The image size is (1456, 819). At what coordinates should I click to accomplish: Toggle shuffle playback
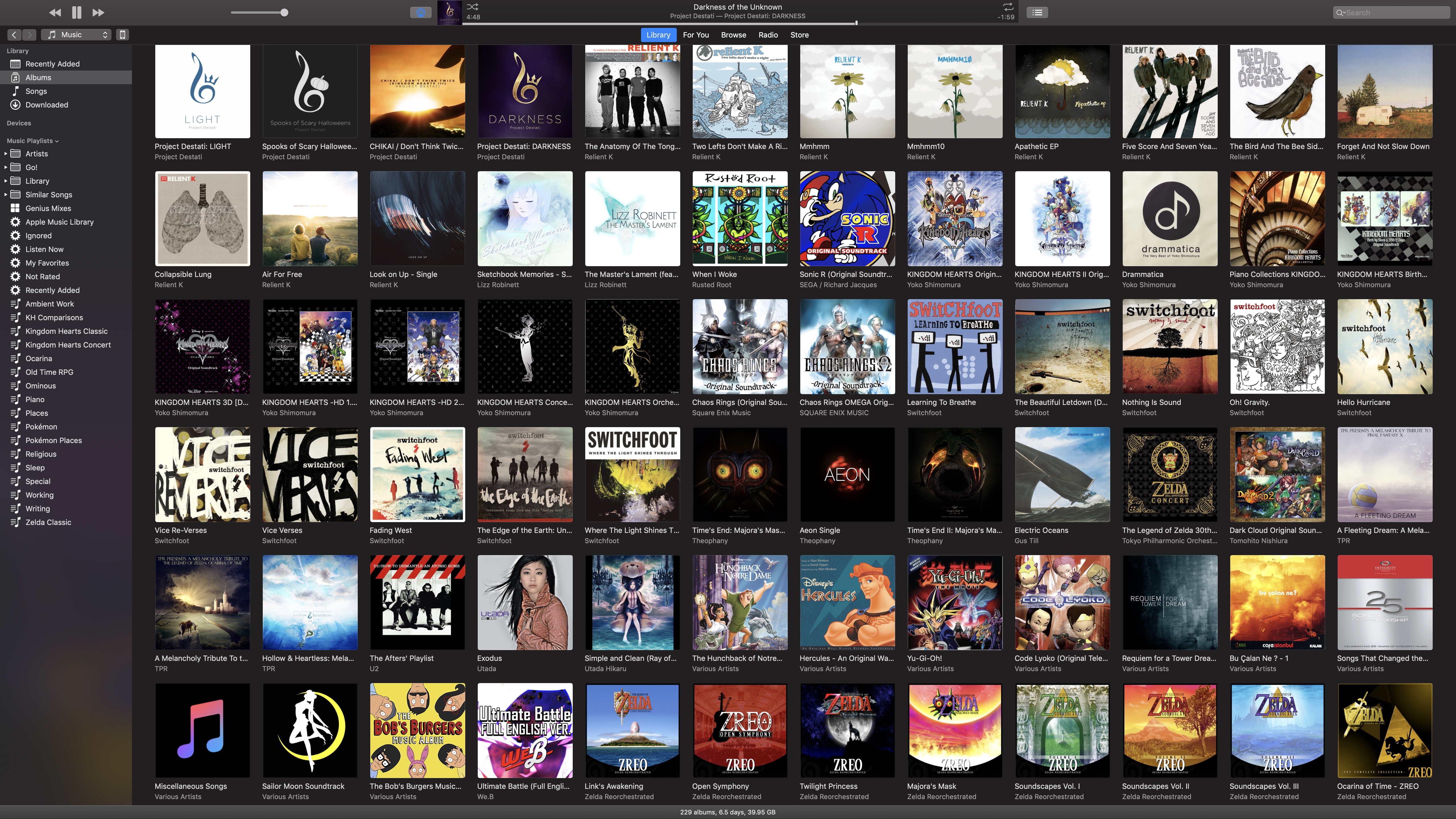tap(473, 7)
